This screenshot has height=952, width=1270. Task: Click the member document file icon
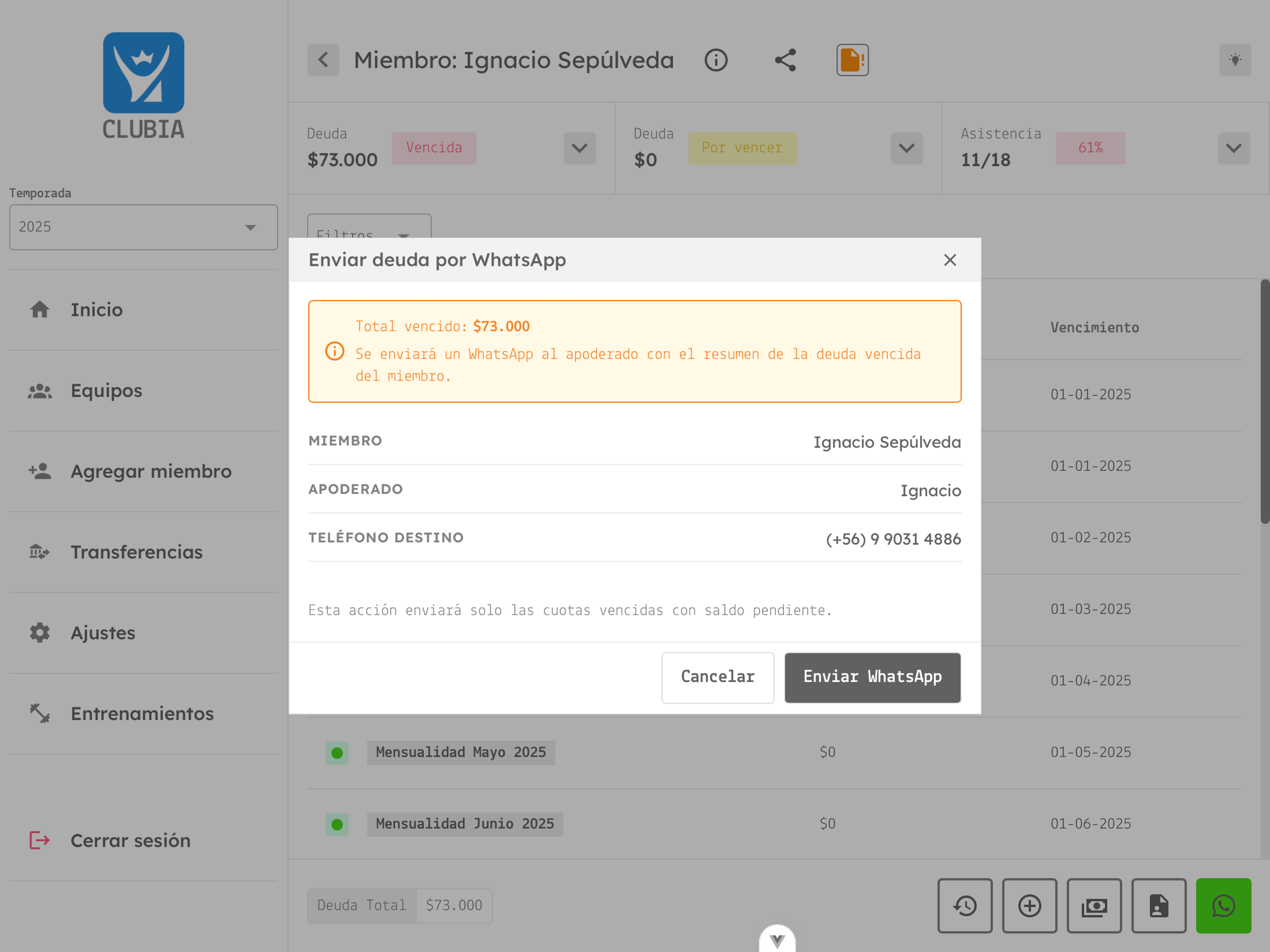(1159, 906)
